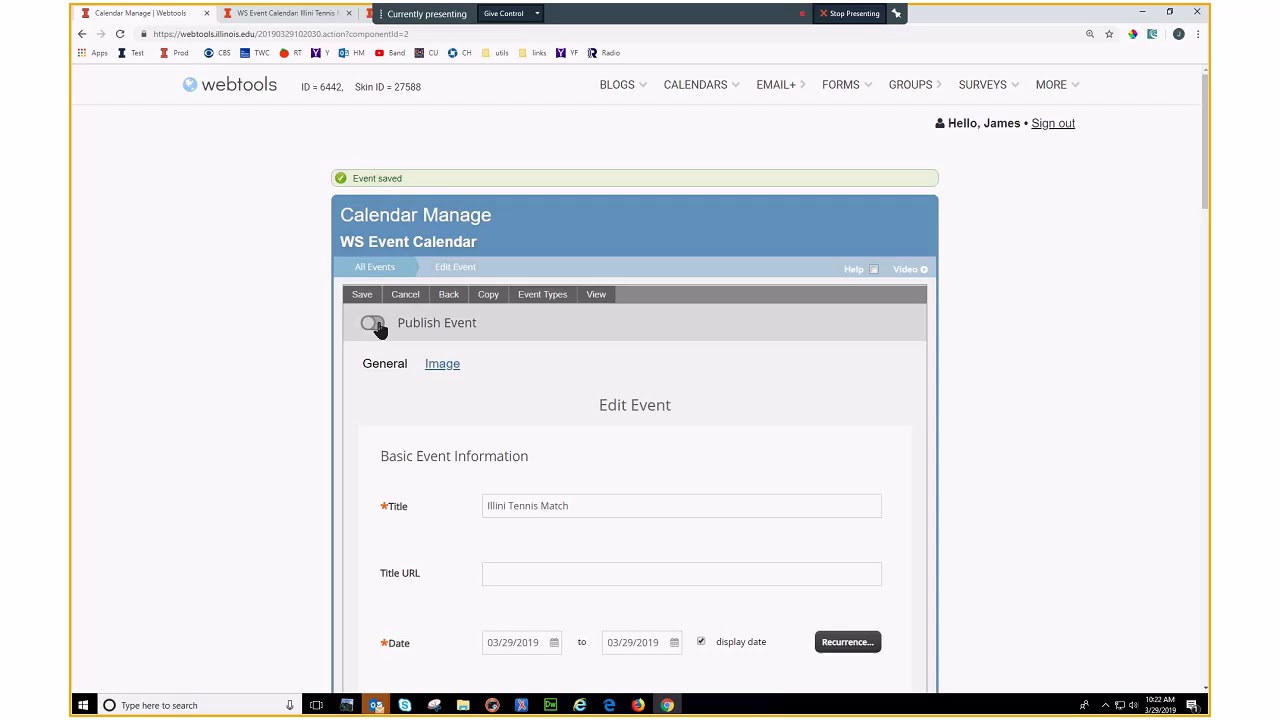Click into the Title URL field
Screen dimensions: 1280x720
[681, 574]
